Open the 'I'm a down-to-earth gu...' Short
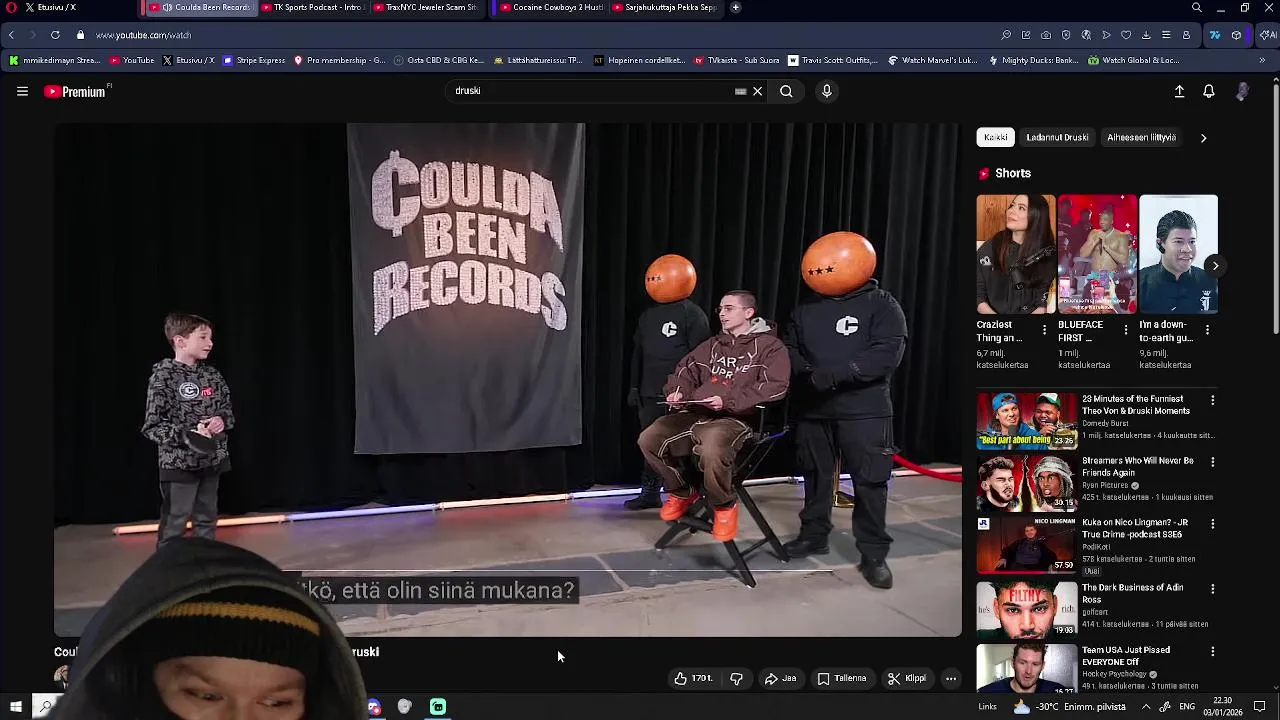The height and width of the screenshot is (720, 1280). (x=1178, y=254)
